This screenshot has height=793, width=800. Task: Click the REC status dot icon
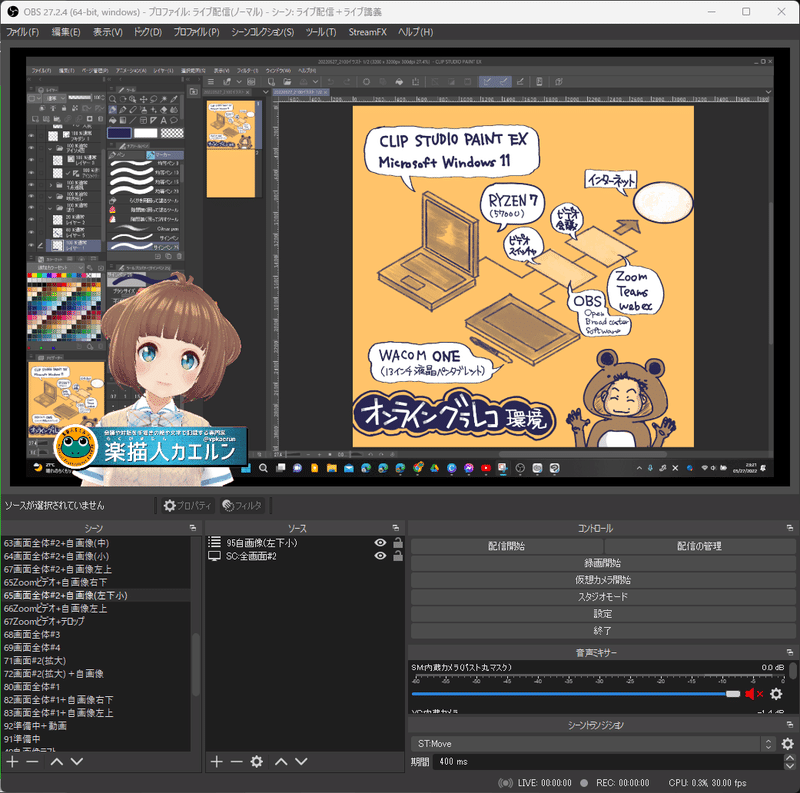coord(584,783)
